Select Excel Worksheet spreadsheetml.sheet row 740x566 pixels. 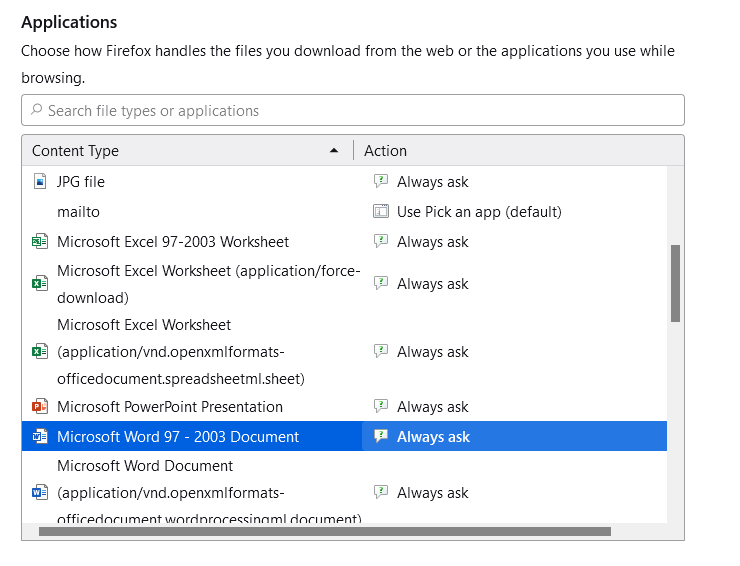(344, 352)
